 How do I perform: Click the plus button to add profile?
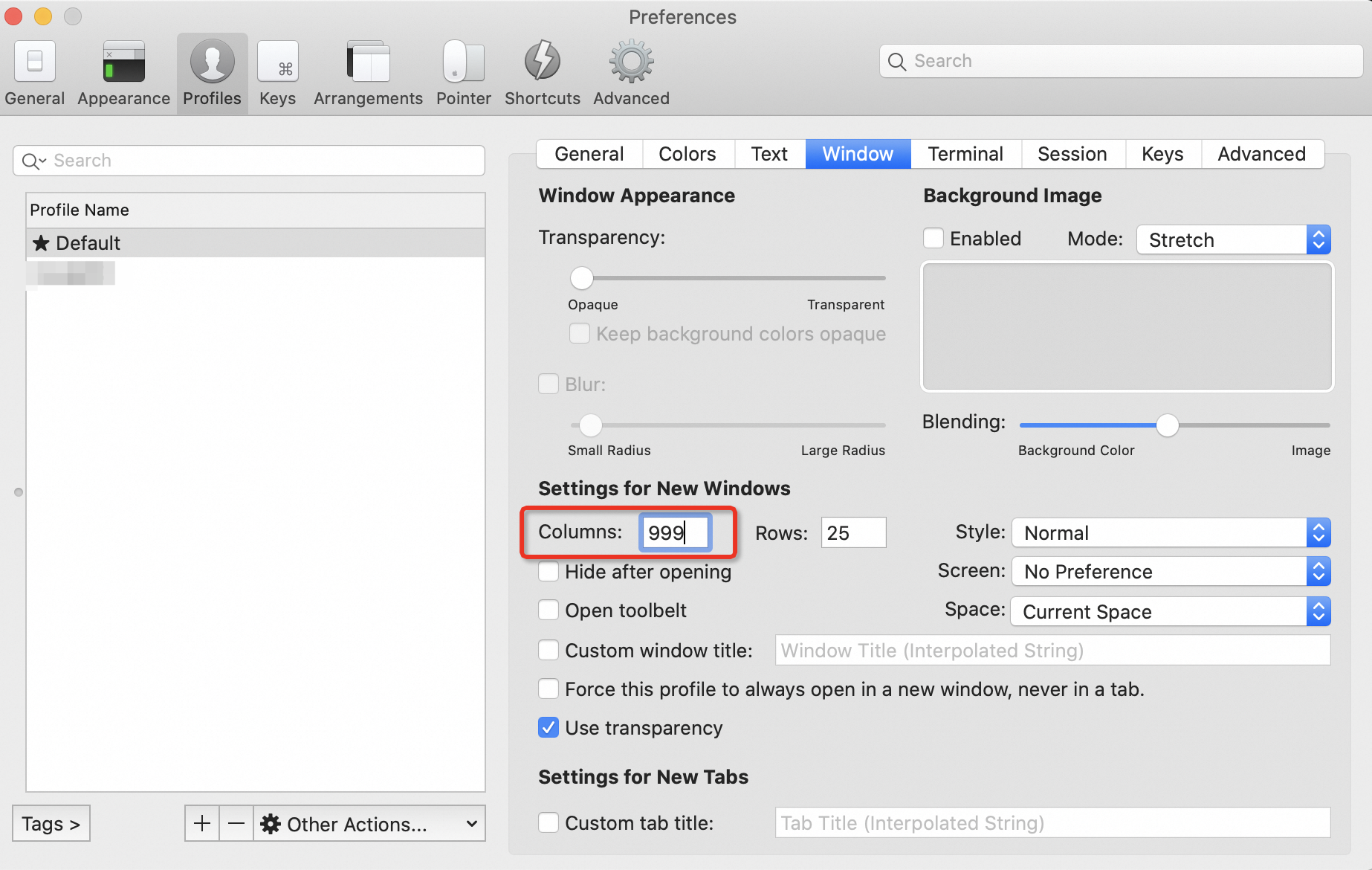(x=202, y=823)
